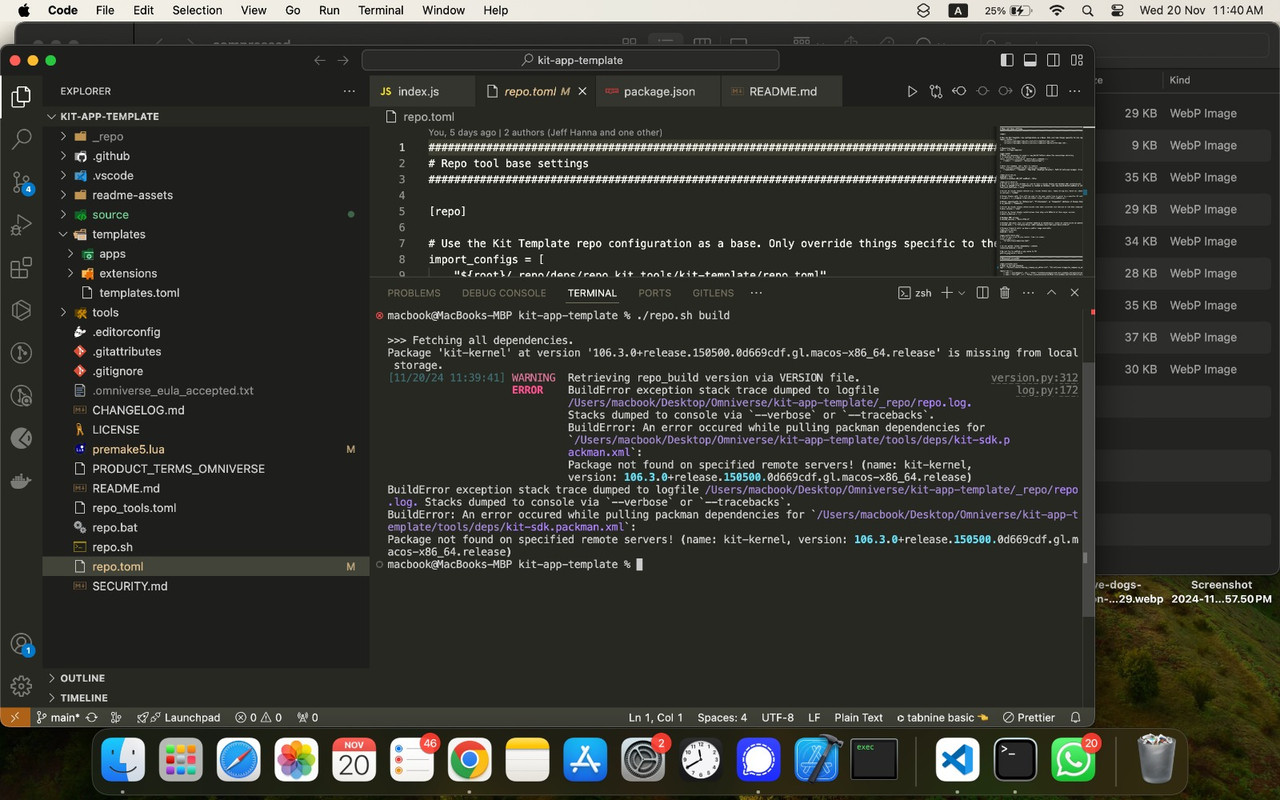Open Explorer views ellipsis menu
This screenshot has width=1280, height=800.
click(x=349, y=91)
